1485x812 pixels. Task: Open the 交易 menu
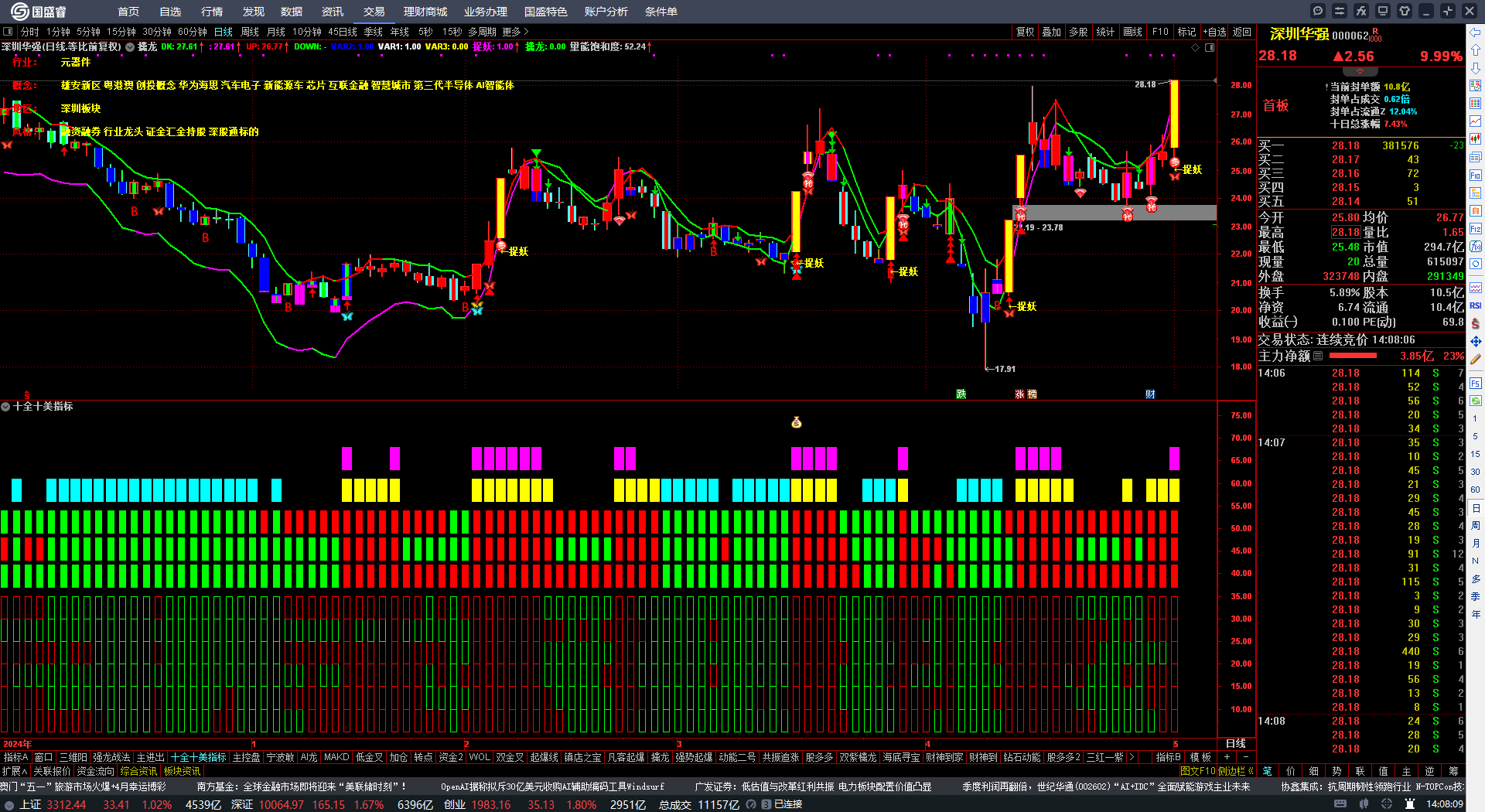click(374, 12)
